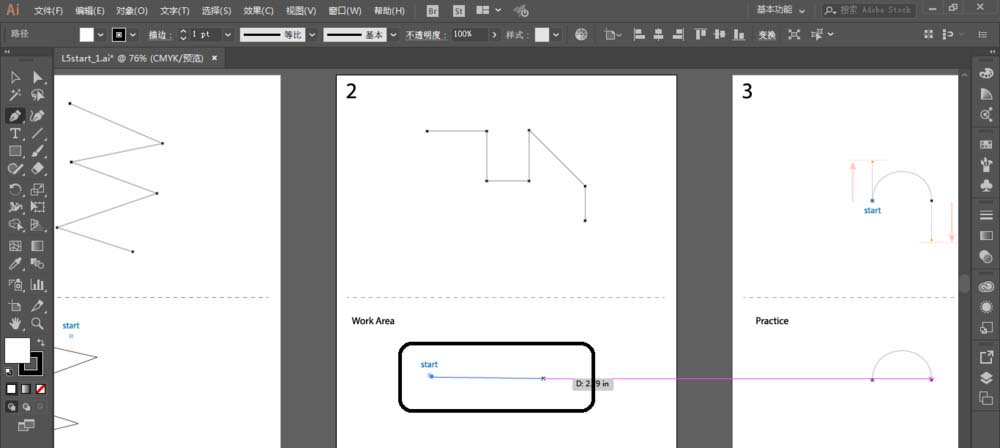The width and height of the screenshot is (1000, 448).
Task: Open Adobe Stock via St icon
Action: pos(459,11)
